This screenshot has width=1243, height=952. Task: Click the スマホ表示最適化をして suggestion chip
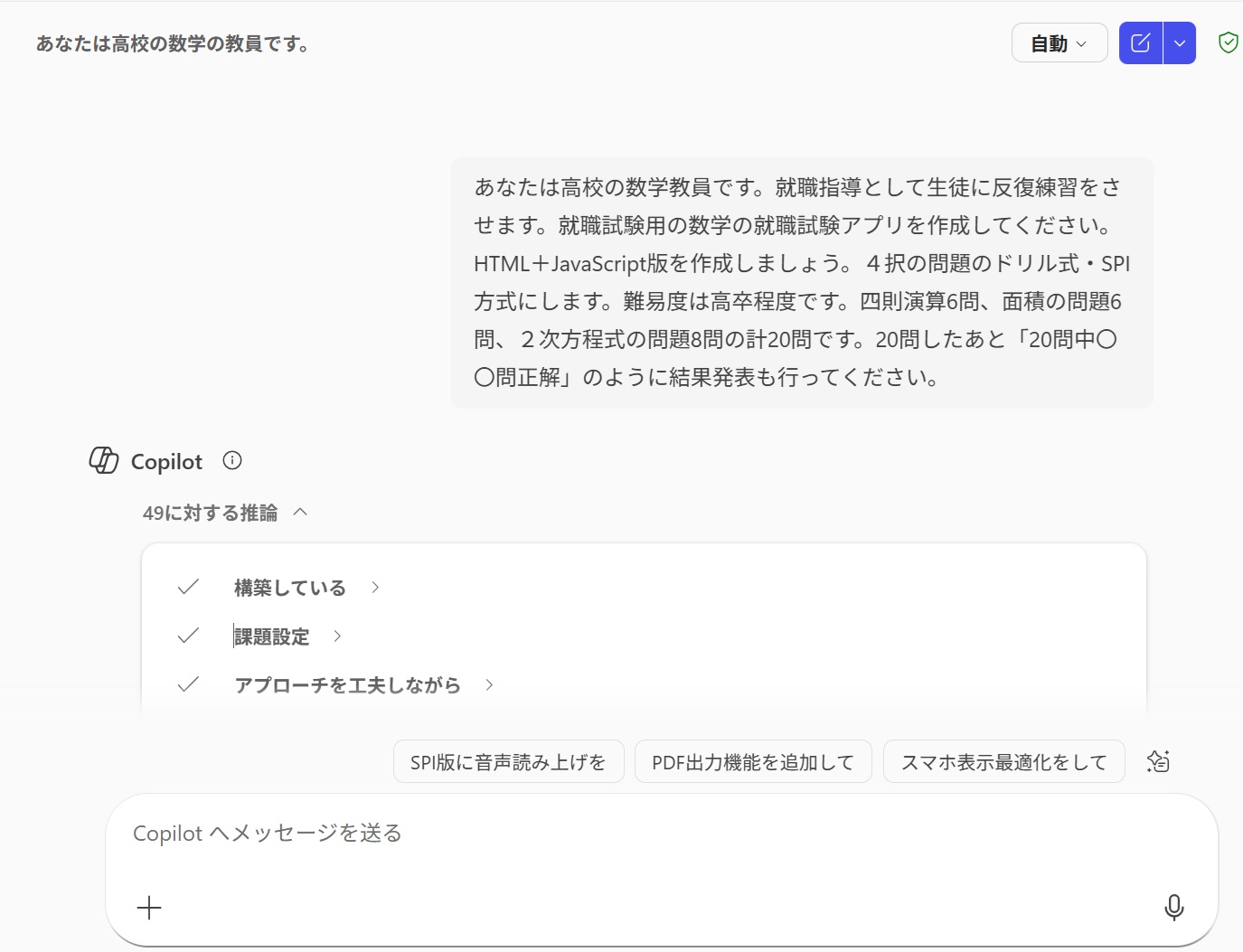[x=1003, y=761]
